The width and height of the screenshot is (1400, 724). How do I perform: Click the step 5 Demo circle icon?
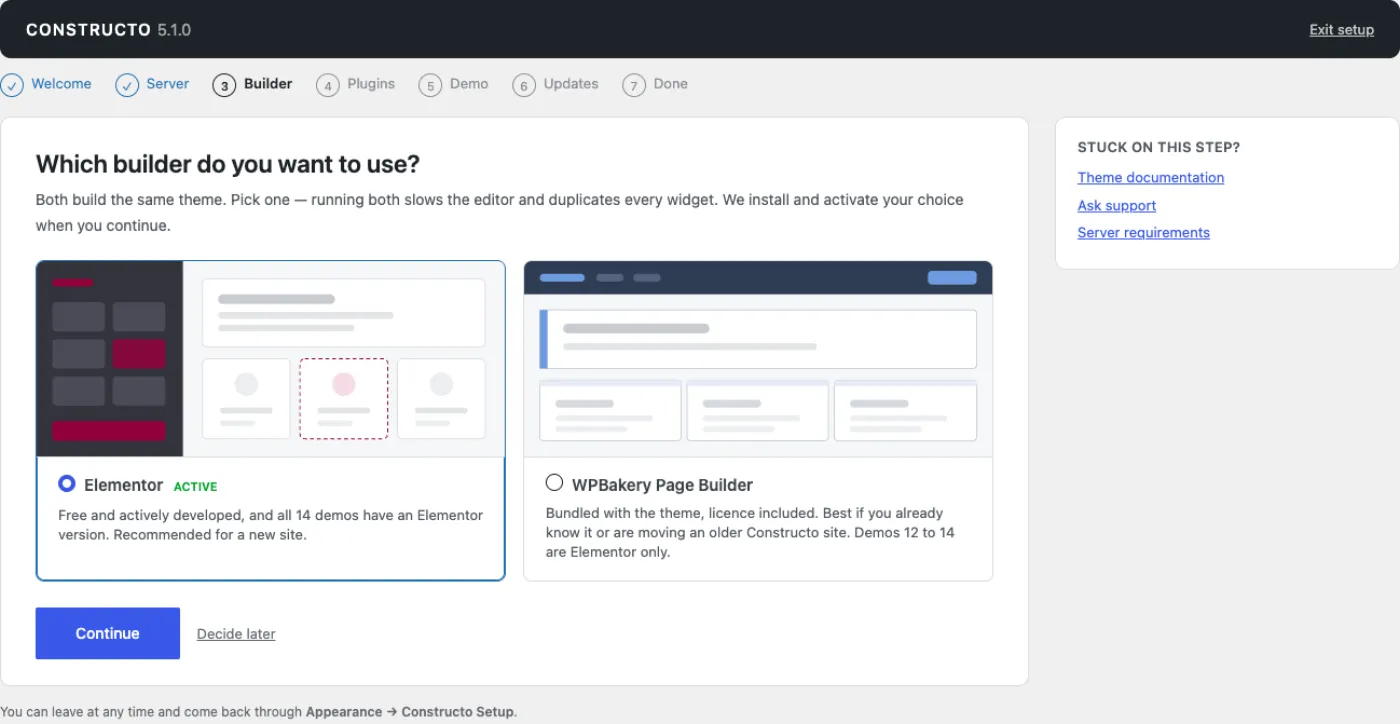click(430, 85)
